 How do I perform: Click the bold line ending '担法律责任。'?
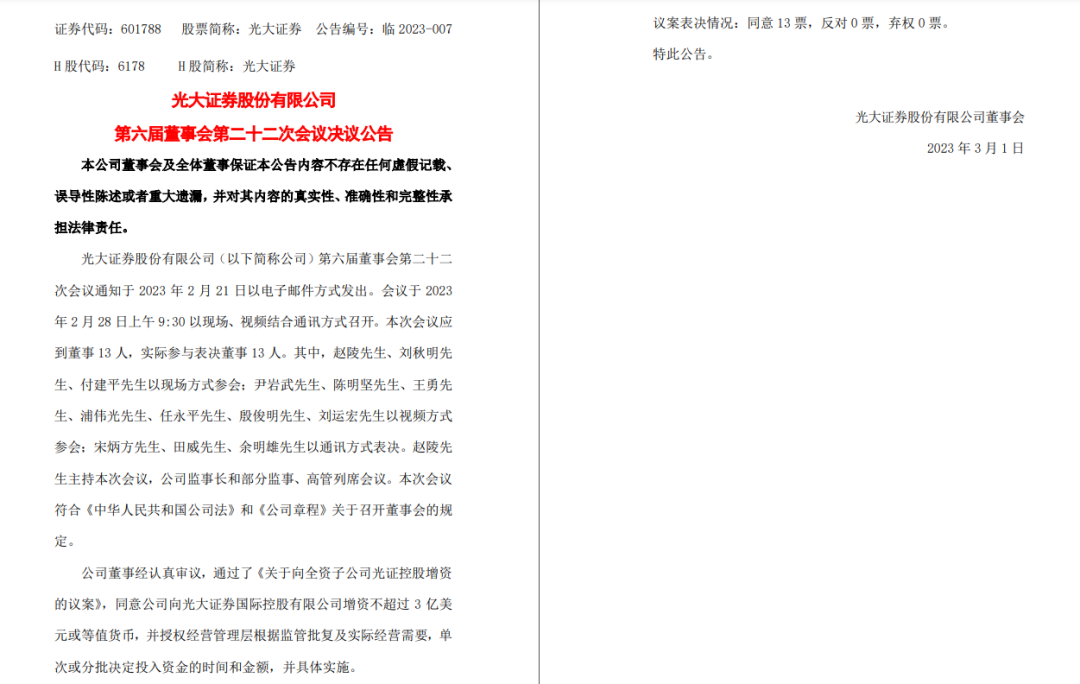tap(92, 227)
